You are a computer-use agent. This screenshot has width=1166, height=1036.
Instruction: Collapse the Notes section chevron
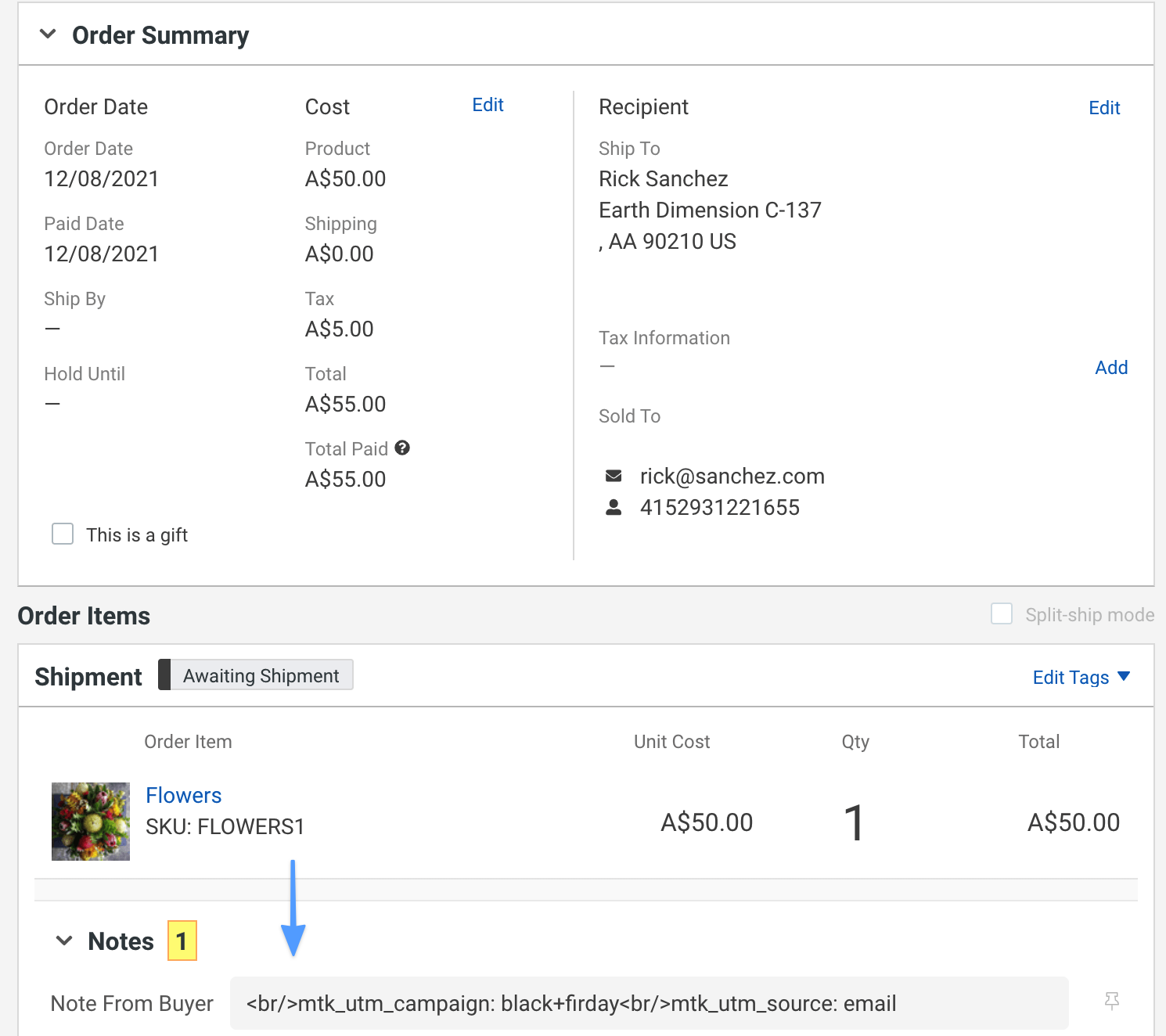pyautogui.click(x=64, y=941)
